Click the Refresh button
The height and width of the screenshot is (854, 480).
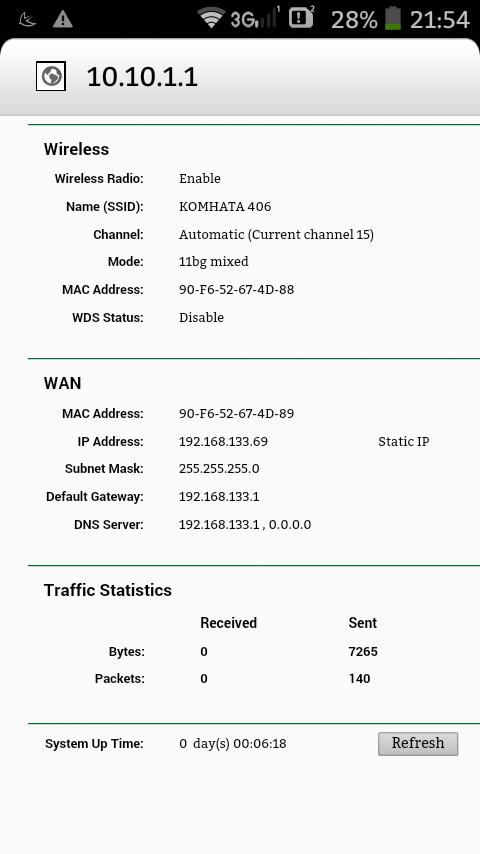click(418, 743)
